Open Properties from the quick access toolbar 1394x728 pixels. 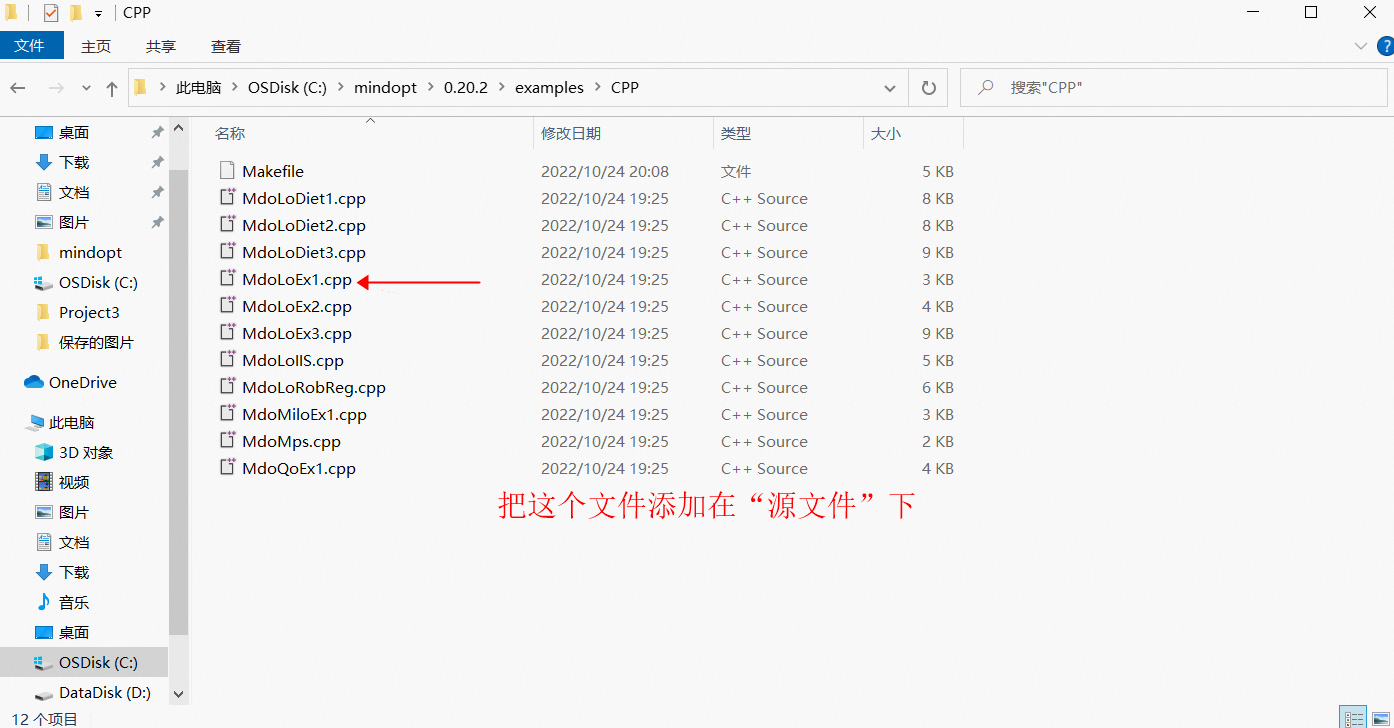(50, 12)
